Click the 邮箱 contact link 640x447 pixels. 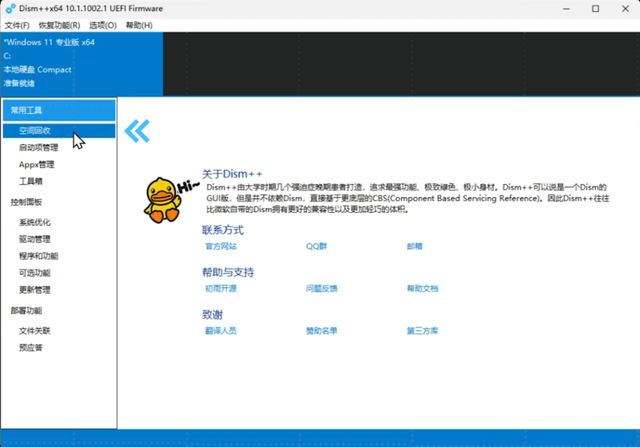tap(415, 246)
